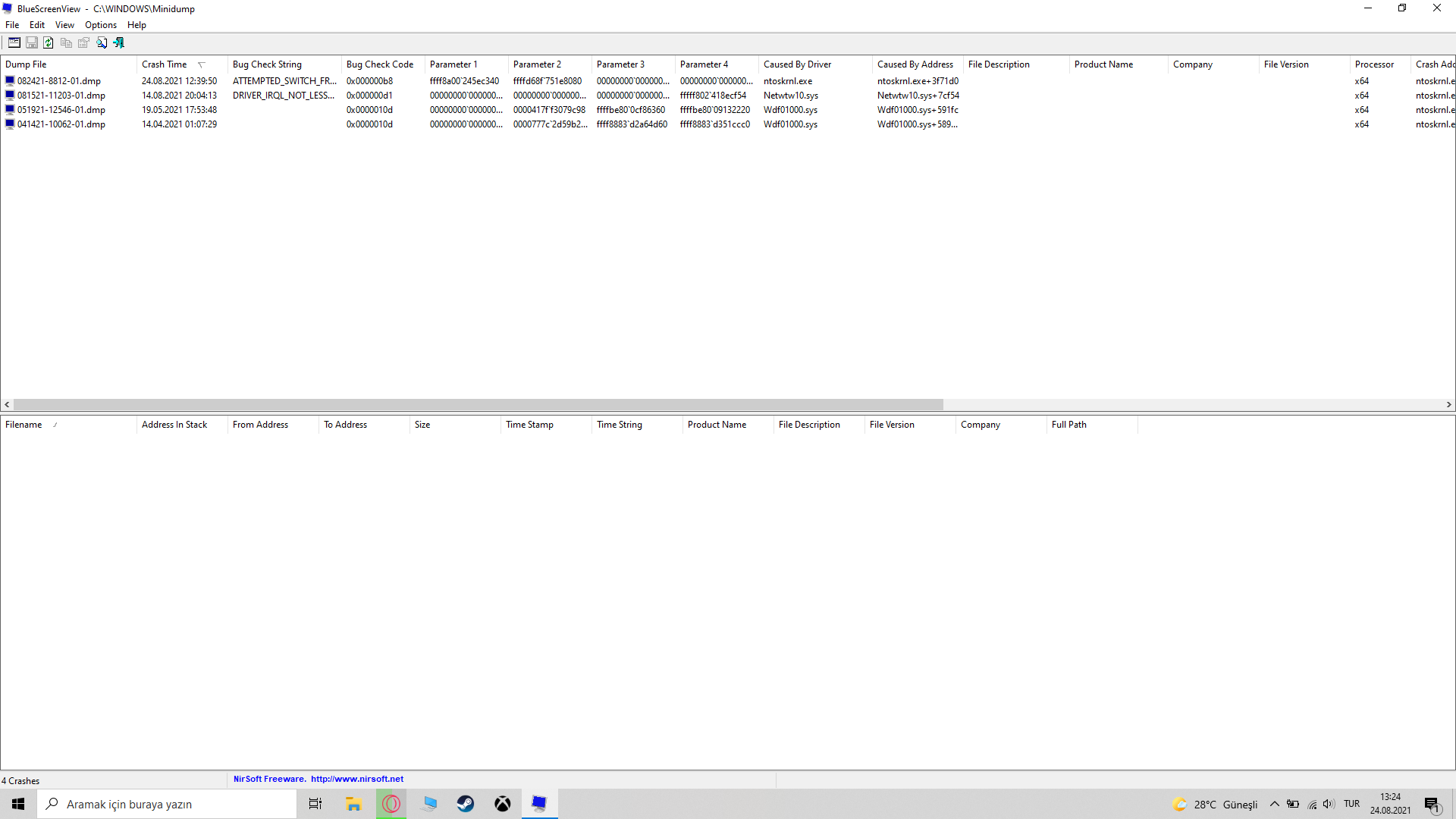
Task: Open the nirsoft.net link in status bar
Action: [x=357, y=779]
